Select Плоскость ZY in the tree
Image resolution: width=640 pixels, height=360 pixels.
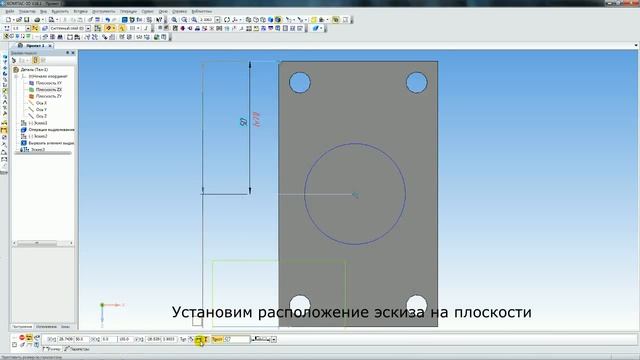point(49,96)
